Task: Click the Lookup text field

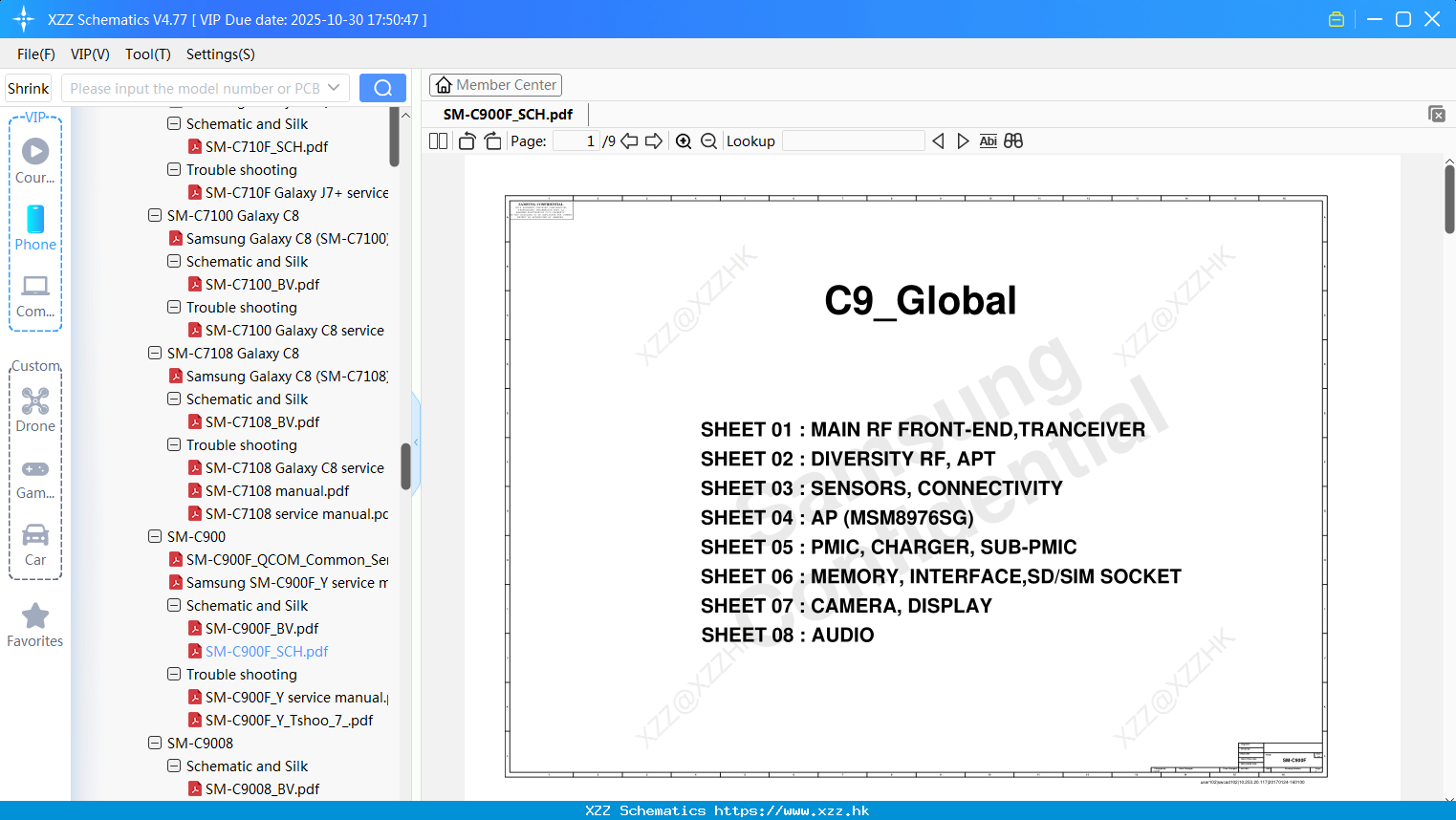Action: pos(854,140)
